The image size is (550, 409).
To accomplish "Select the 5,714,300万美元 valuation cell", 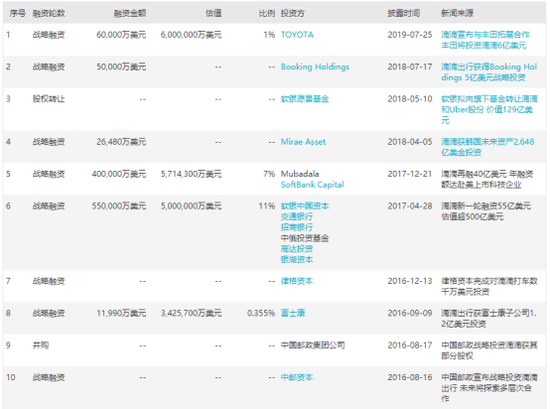I will pyautogui.click(x=191, y=174).
